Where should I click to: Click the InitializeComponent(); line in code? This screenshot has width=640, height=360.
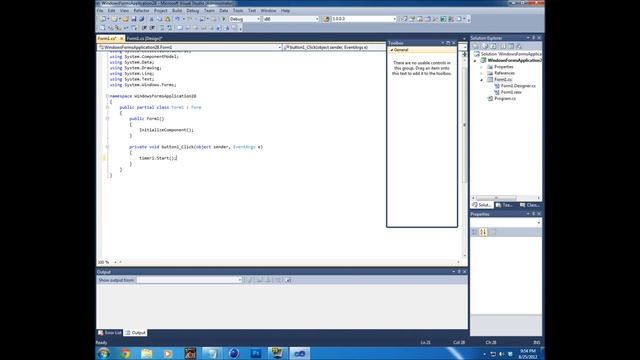167,130
